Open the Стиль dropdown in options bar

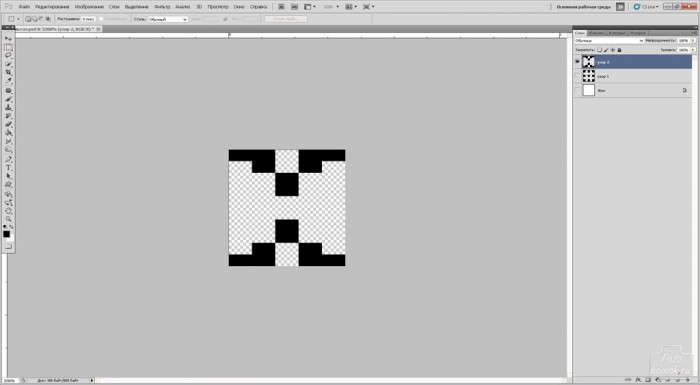[x=167, y=19]
